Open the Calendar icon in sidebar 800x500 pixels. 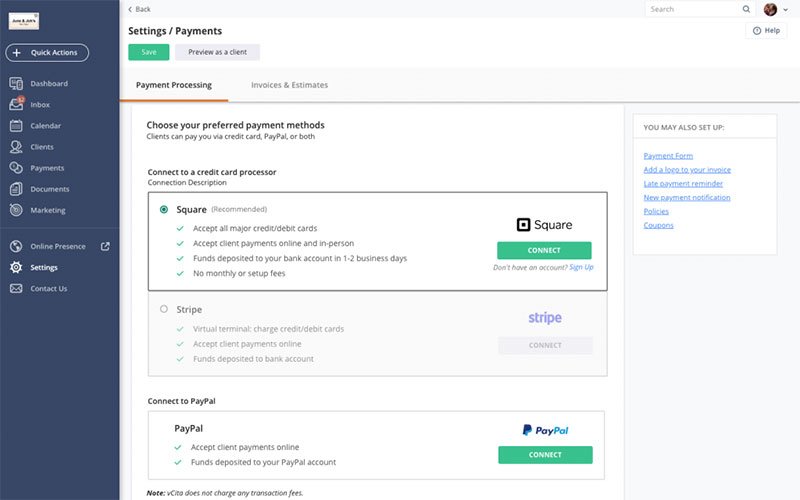tap(16, 126)
